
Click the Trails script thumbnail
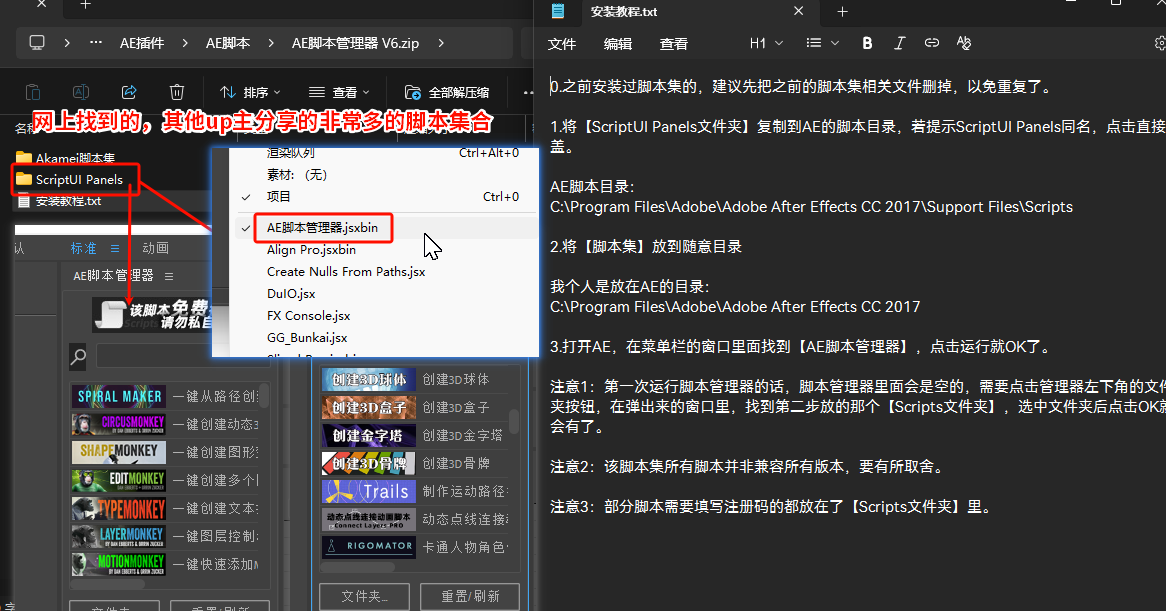pos(369,491)
